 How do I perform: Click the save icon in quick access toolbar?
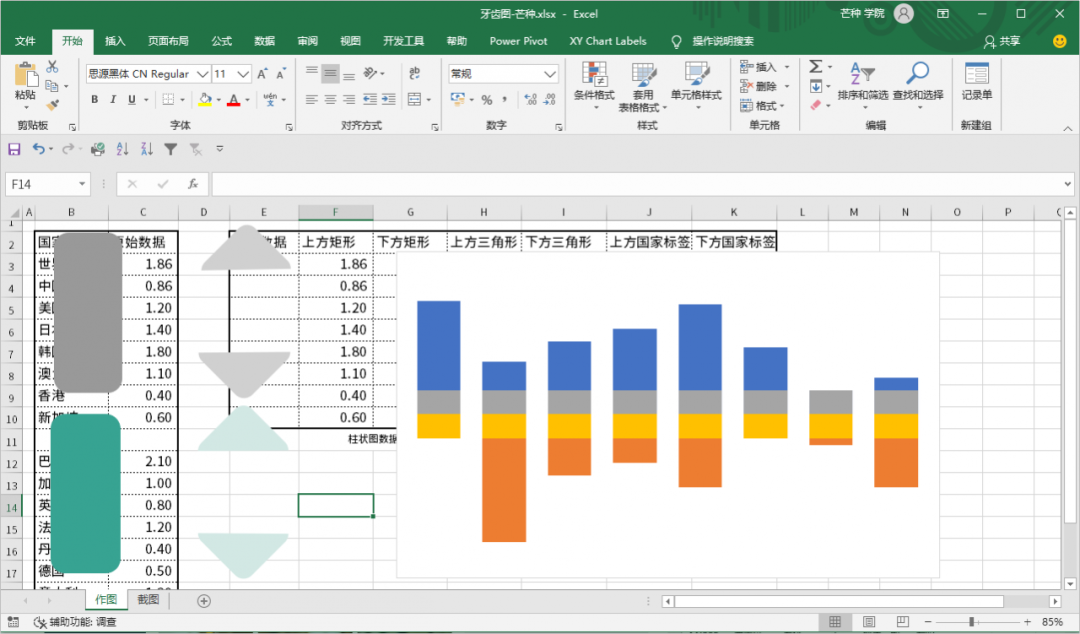(x=14, y=149)
